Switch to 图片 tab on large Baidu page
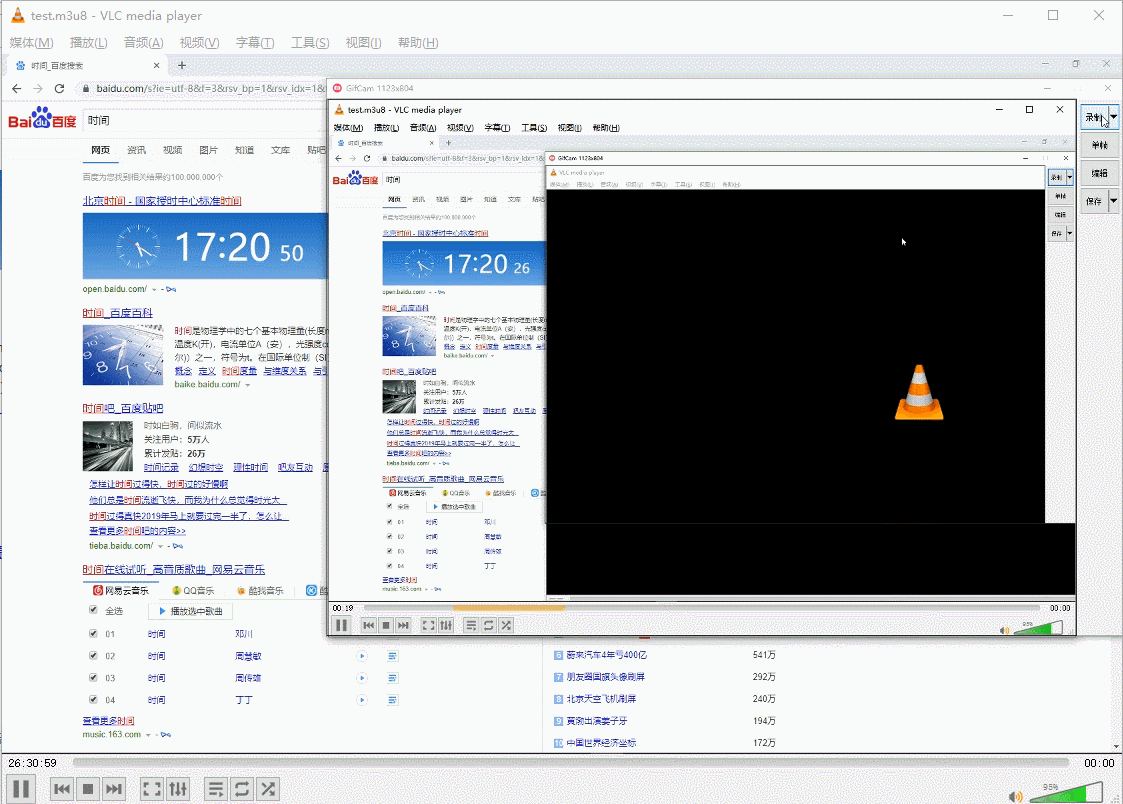The width and height of the screenshot is (1123, 804). click(x=208, y=150)
